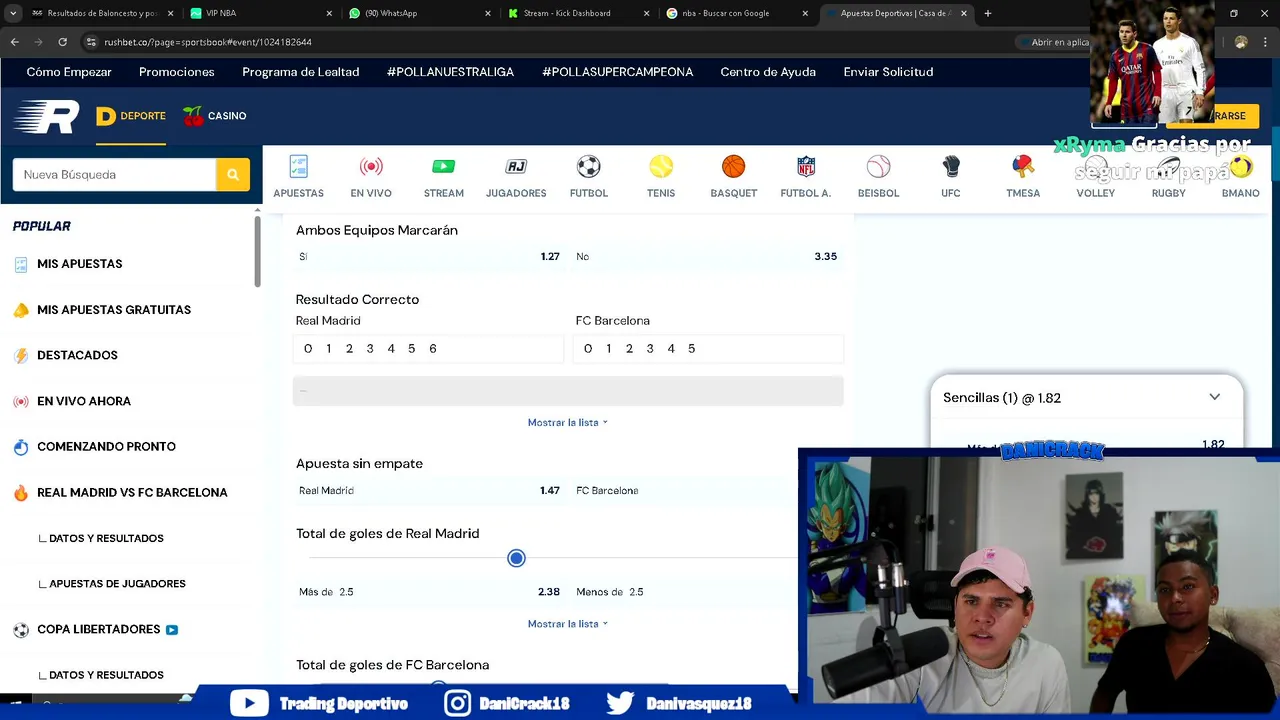Open the #POLLASUPERCAMPEONA link
The height and width of the screenshot is (720, 1280).
(x=617, y=72)
